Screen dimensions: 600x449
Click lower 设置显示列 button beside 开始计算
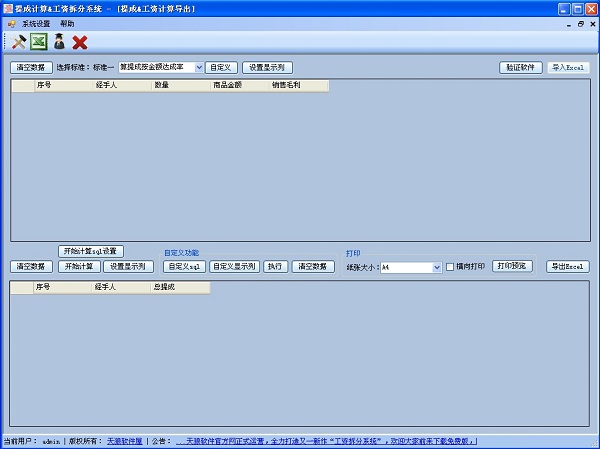128,266
